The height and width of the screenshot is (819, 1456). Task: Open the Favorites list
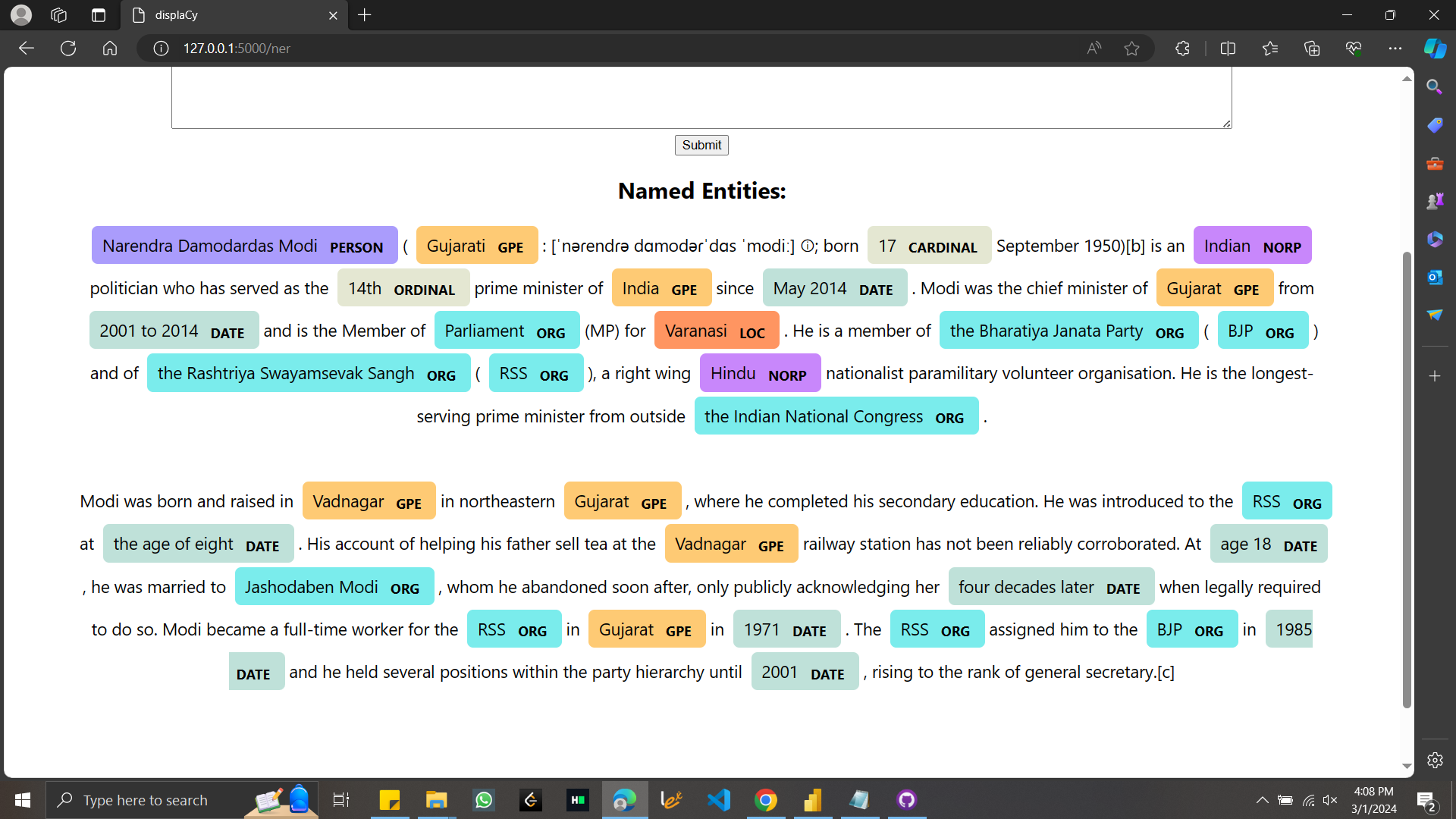tap(1270, 48)
